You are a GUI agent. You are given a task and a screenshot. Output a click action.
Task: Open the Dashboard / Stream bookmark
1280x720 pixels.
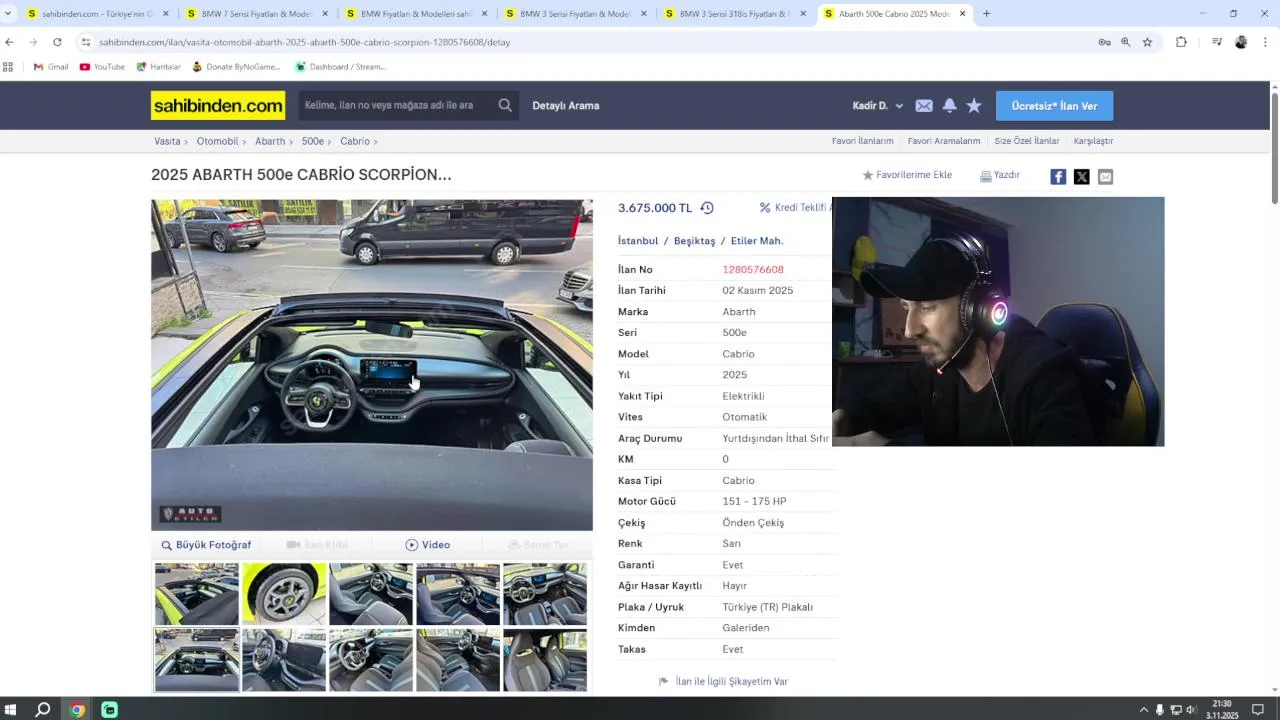tap(340, 67)
